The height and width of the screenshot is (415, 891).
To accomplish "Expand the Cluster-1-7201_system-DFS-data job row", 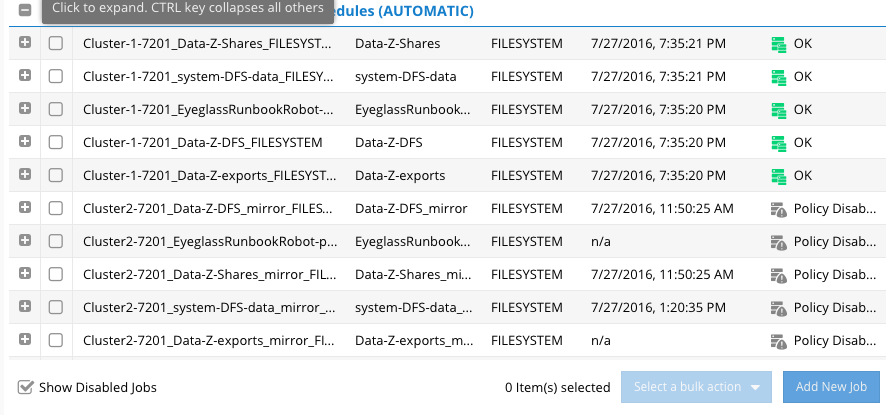I will tap(25, 75).
